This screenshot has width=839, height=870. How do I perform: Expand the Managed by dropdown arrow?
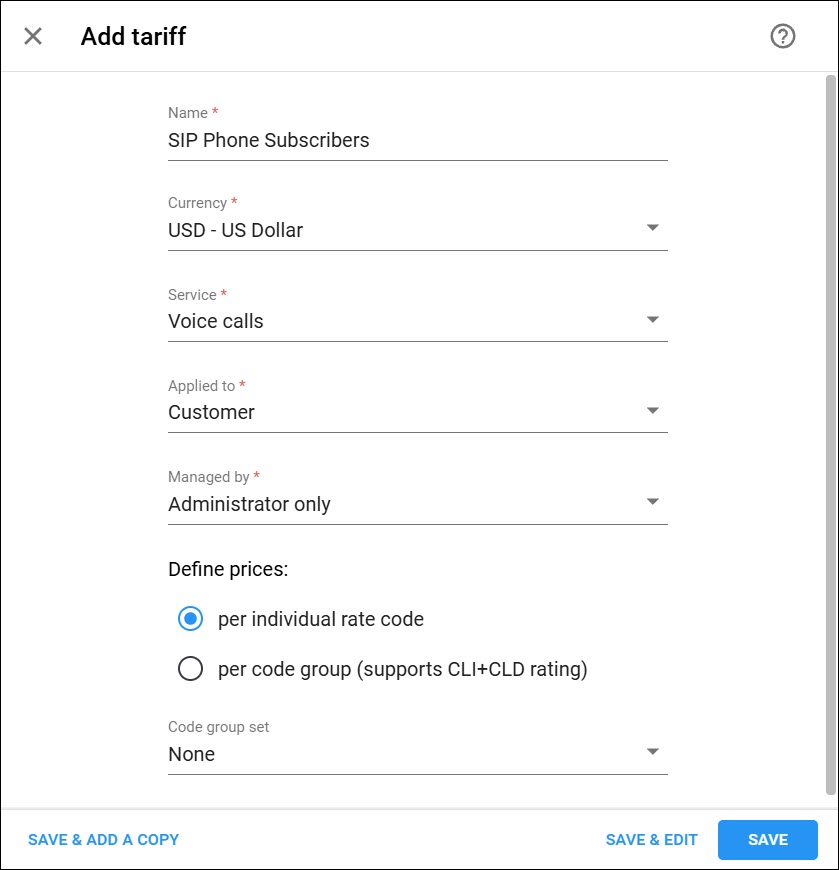653,502
